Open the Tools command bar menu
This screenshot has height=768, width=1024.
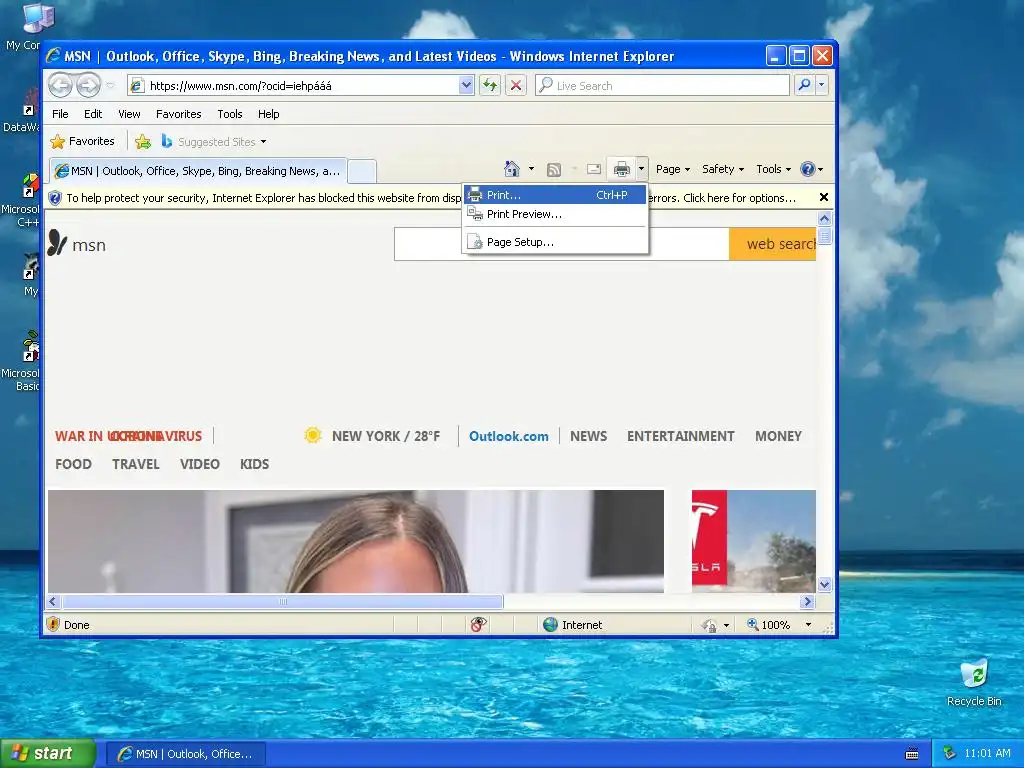click(773, 169)
